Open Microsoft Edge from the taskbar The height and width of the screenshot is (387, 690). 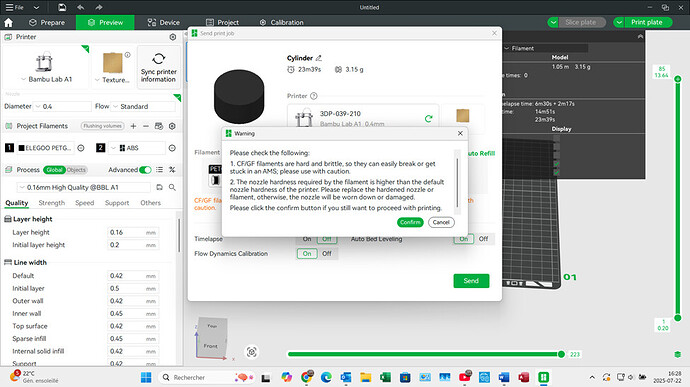pyautogui.click(x=326, y=377)
